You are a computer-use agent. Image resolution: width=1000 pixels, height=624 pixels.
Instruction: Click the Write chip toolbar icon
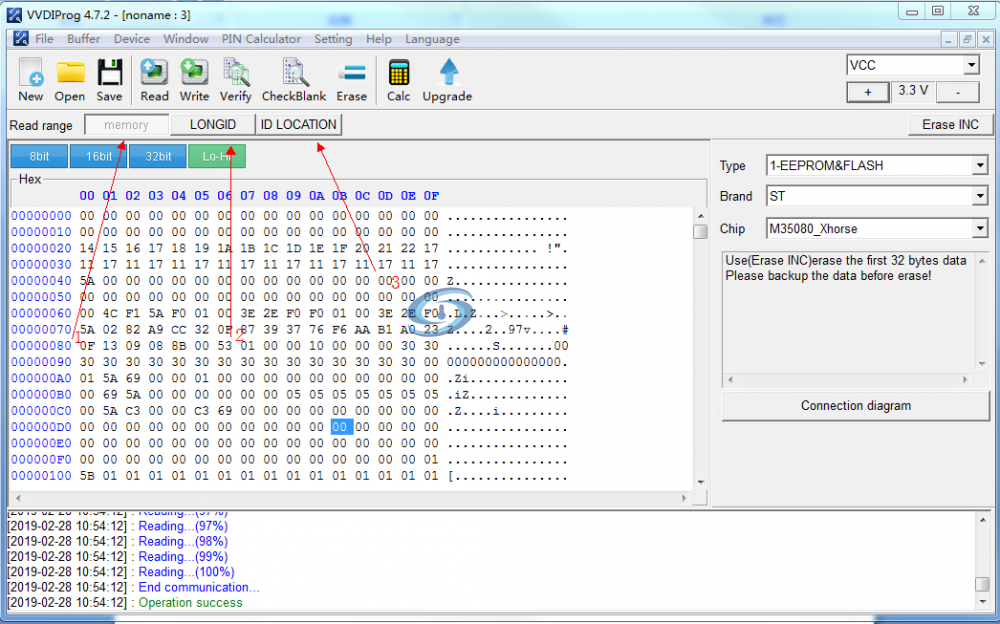click(195, 80)
